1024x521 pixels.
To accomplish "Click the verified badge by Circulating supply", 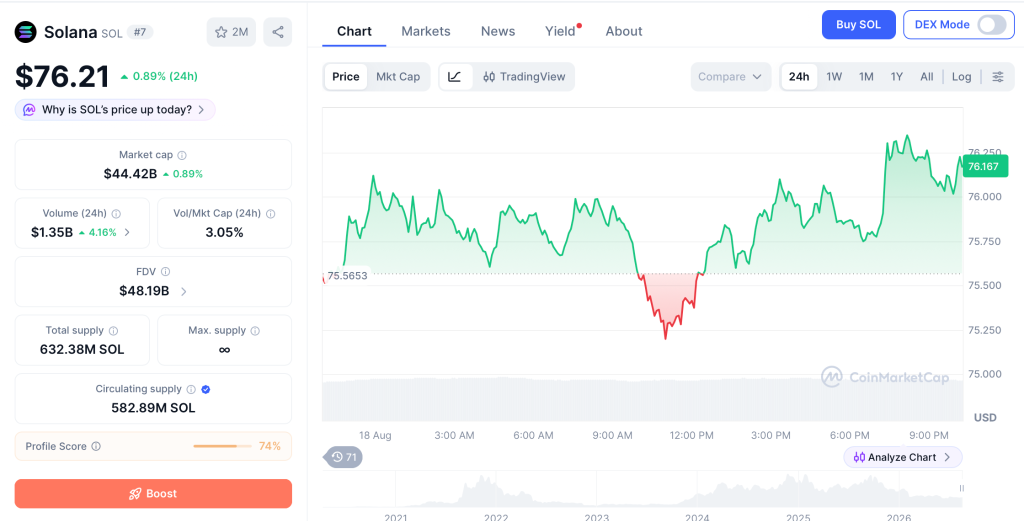I will coord(206,389).
